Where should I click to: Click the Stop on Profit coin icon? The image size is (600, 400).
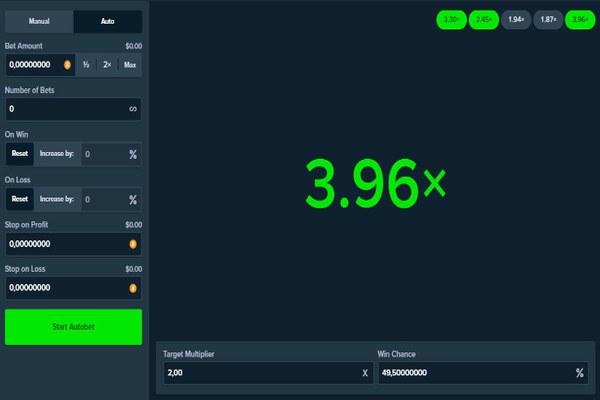[132, 243]
